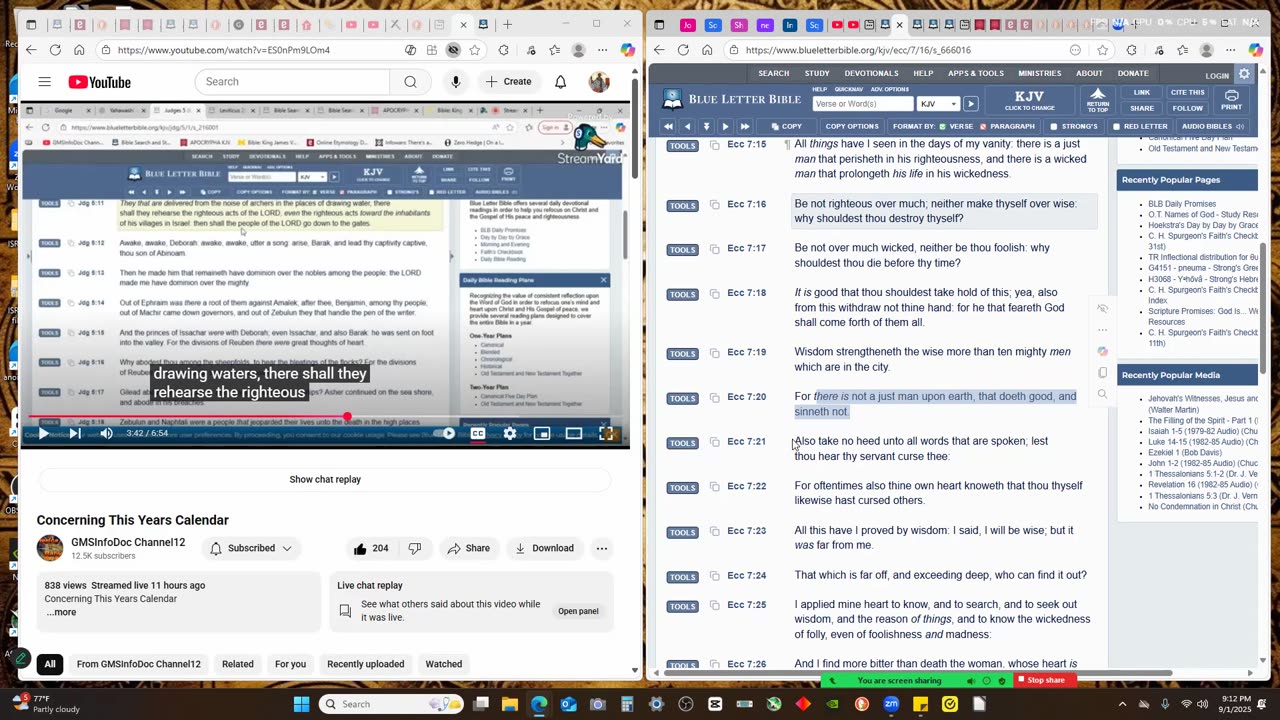
Task: Select the Verse format option
Action: click(956, 127)
